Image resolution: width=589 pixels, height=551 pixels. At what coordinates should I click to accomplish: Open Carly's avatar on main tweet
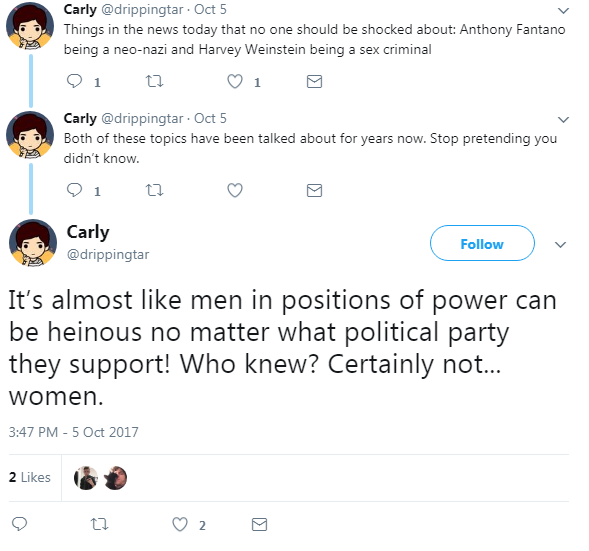(x=33, y=243)
